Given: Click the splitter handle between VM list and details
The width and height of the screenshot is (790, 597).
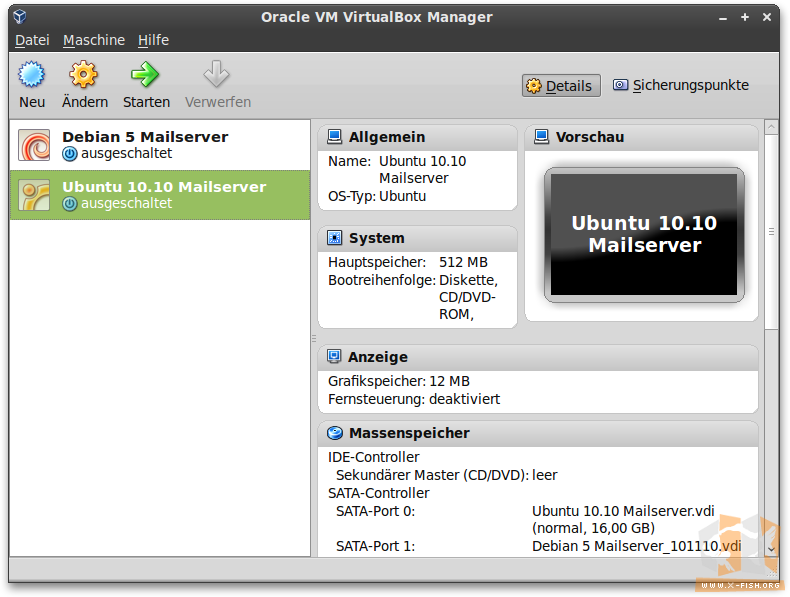Looking at the screenshot, I should [313, 338].
